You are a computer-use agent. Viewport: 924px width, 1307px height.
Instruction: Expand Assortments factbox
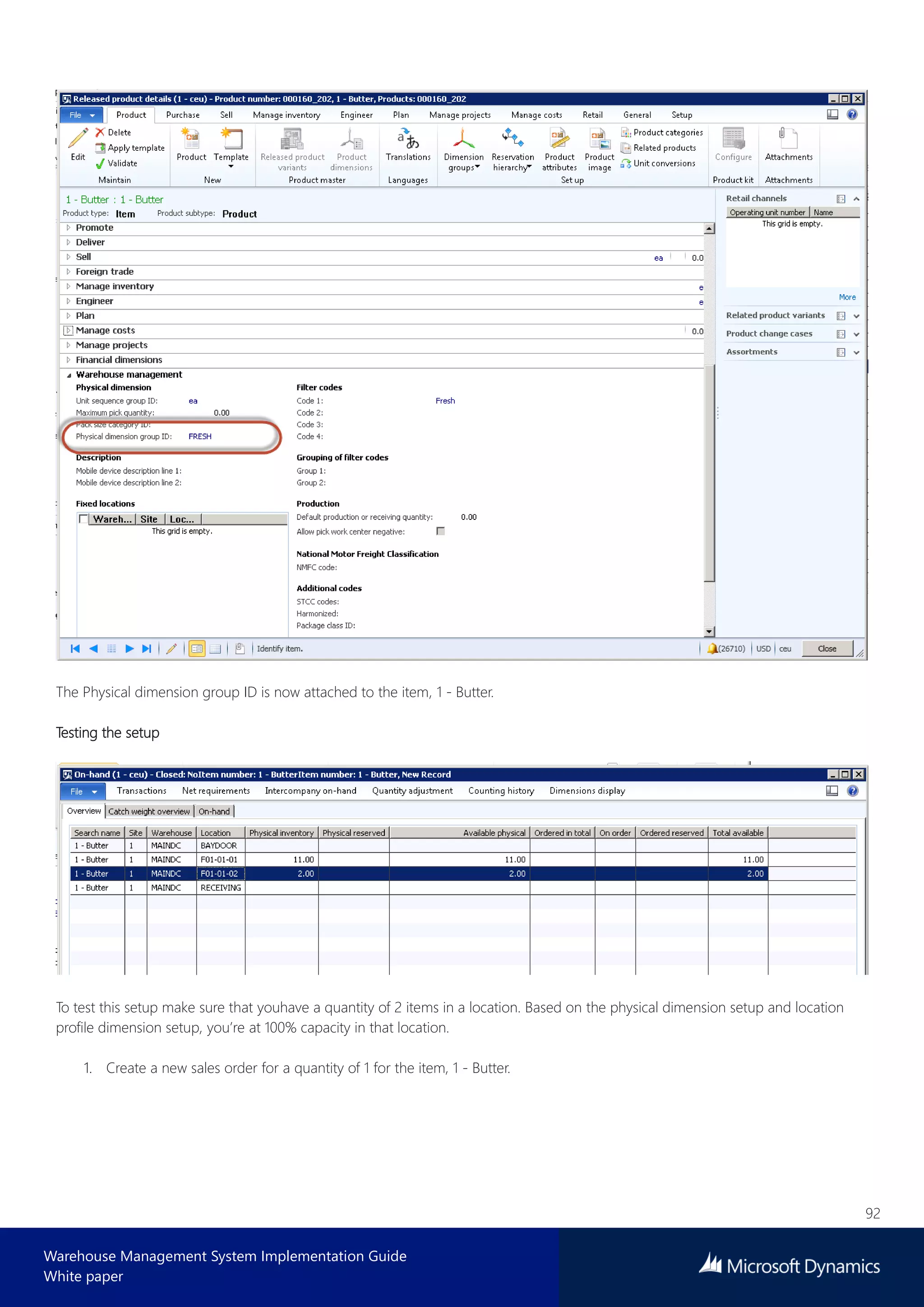[856, 352]
